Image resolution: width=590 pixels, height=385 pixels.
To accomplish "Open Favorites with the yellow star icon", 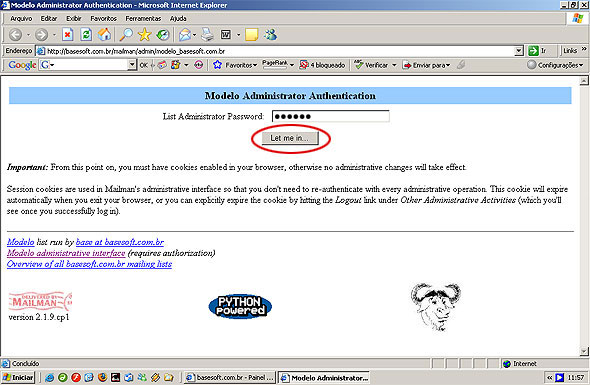I will coord(144,35).
